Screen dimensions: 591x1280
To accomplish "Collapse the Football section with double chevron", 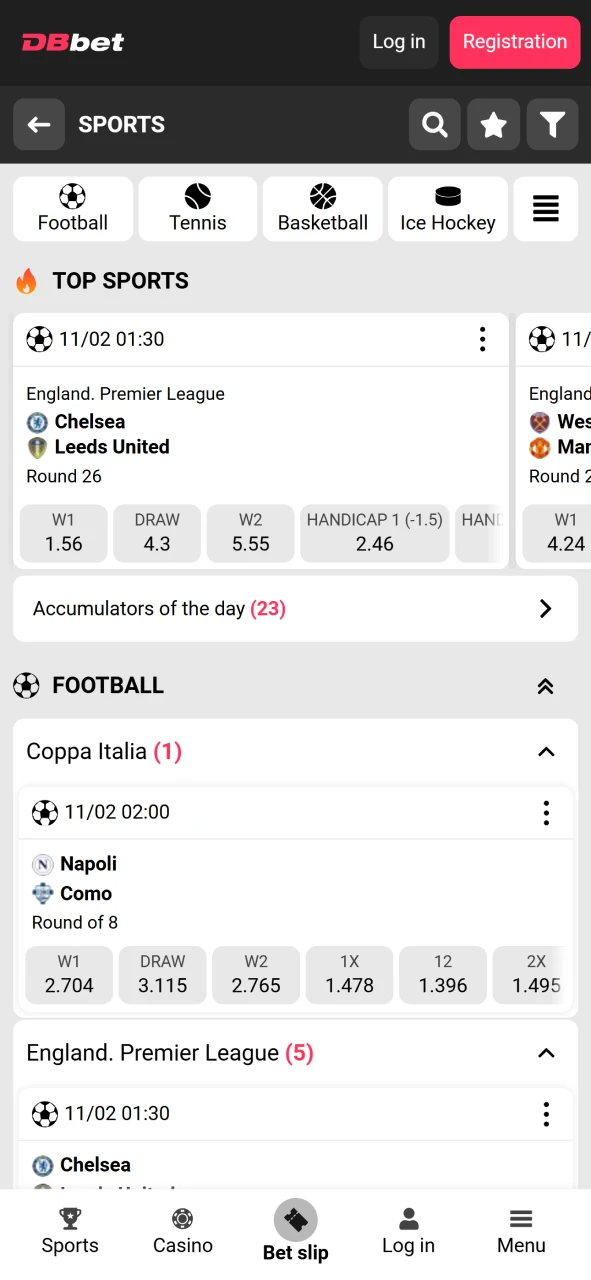I will pyautogui.click(x=545, y=686).
